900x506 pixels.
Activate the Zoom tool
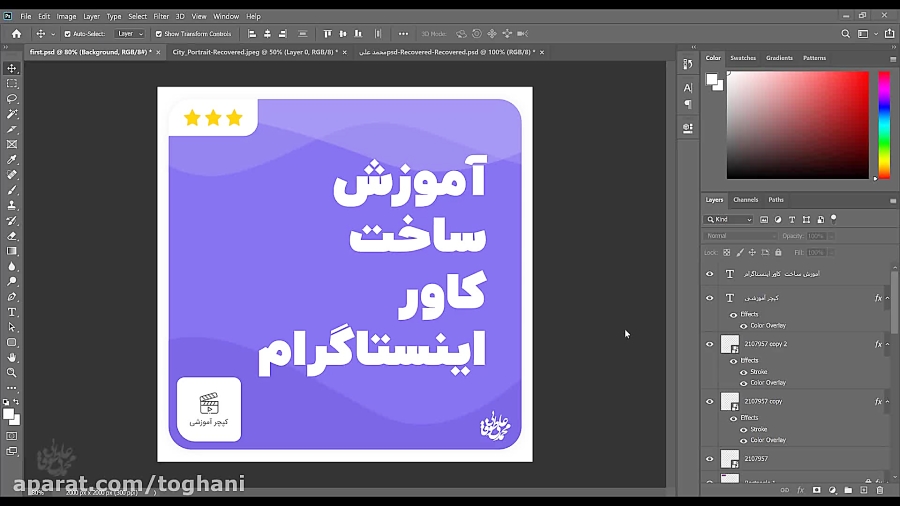12,372
